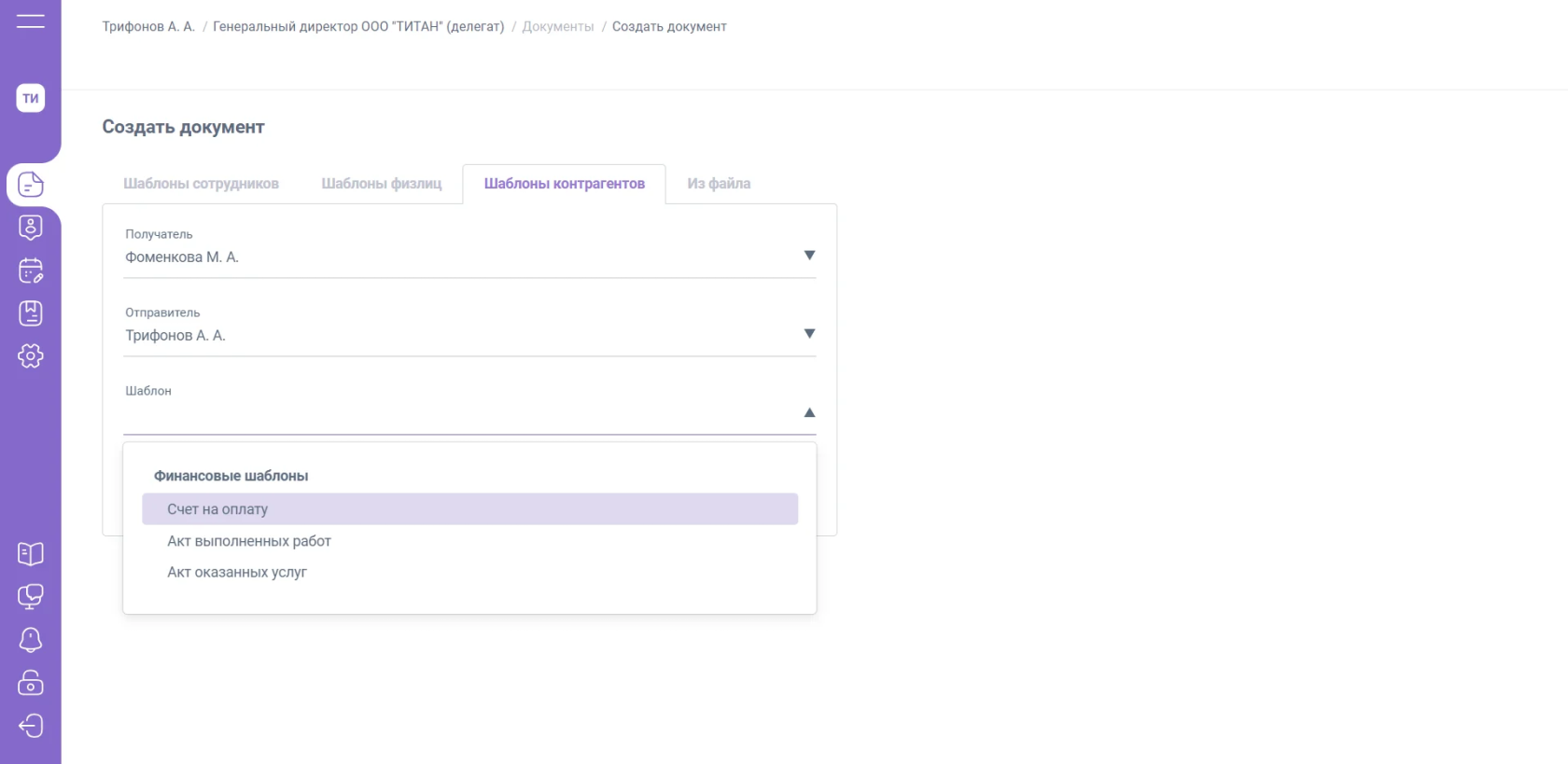Open the calendar with pencil icon
Screen dimensions: 1568x764
pos(31,271)
